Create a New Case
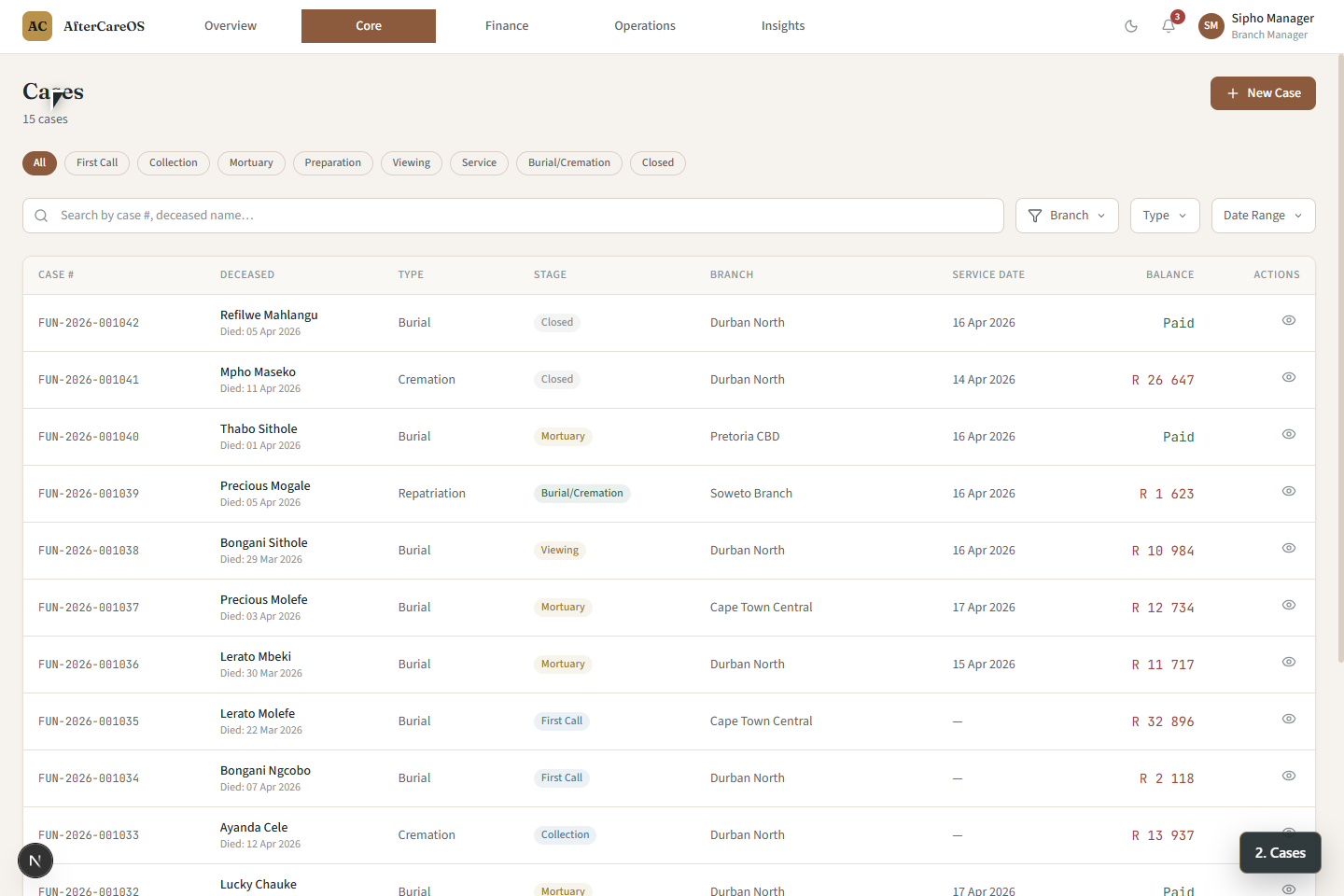1344x896 pixels. pos(1263,93)
